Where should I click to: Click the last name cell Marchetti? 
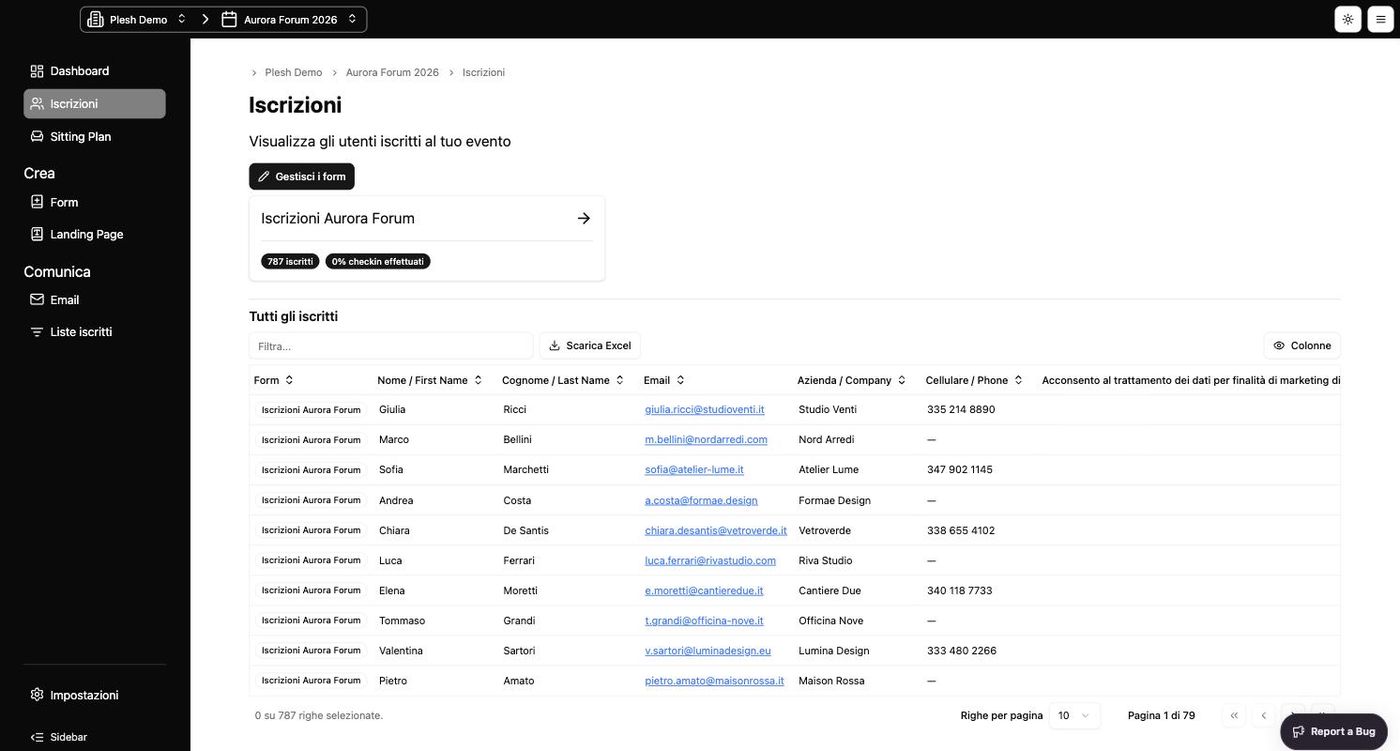[x=526, y=470]
